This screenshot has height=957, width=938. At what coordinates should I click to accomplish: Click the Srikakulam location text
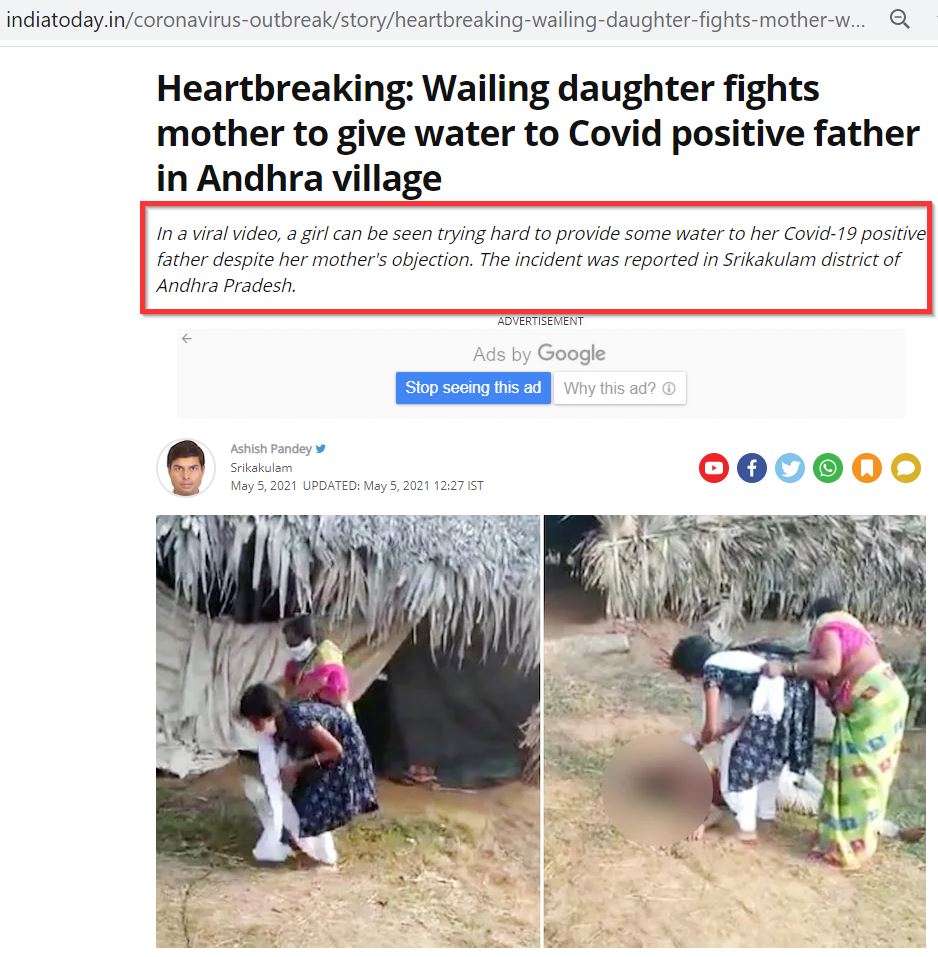click(x=261, y=468)
